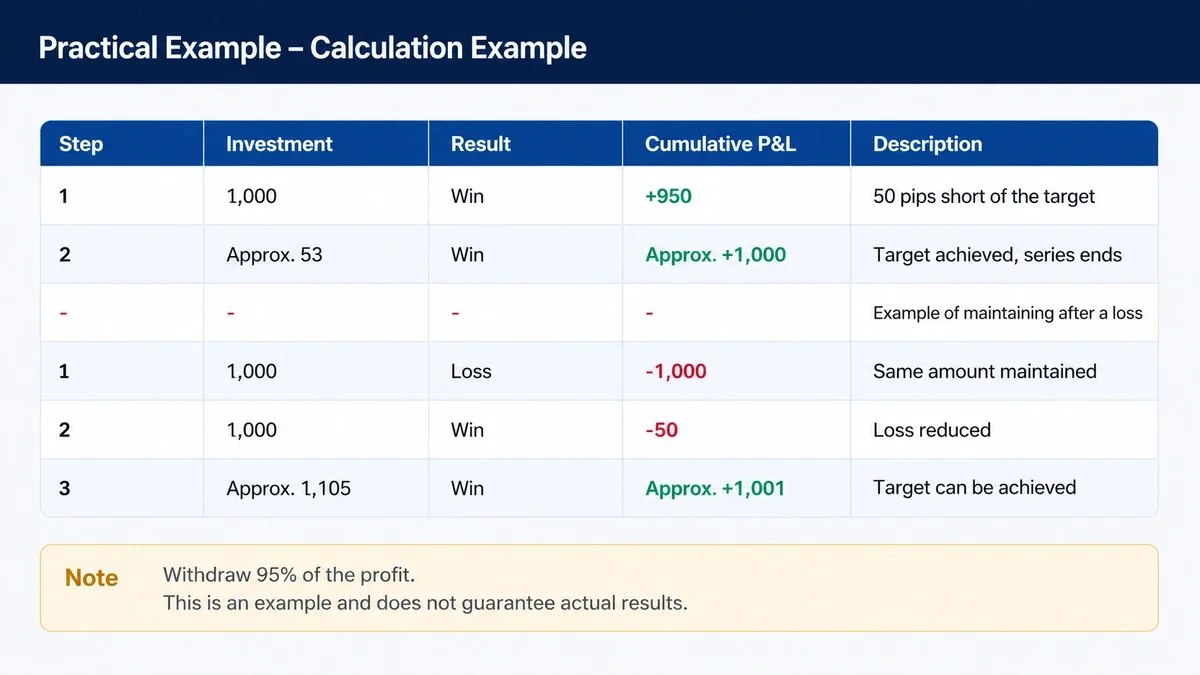
Task: Click 'Target achieved, series ends' description
Action: (x=997, y=254)
